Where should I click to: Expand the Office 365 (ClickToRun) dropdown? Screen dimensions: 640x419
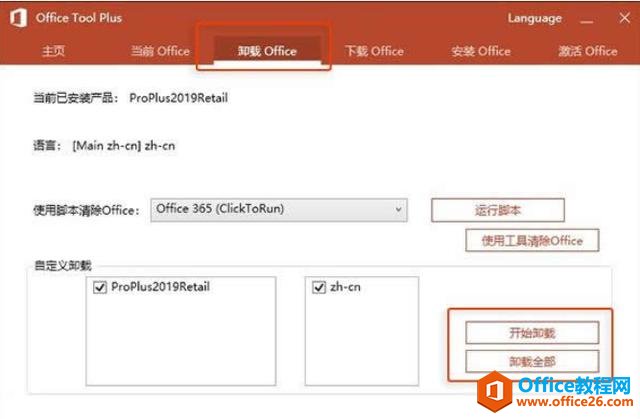[x=279, y=210]
